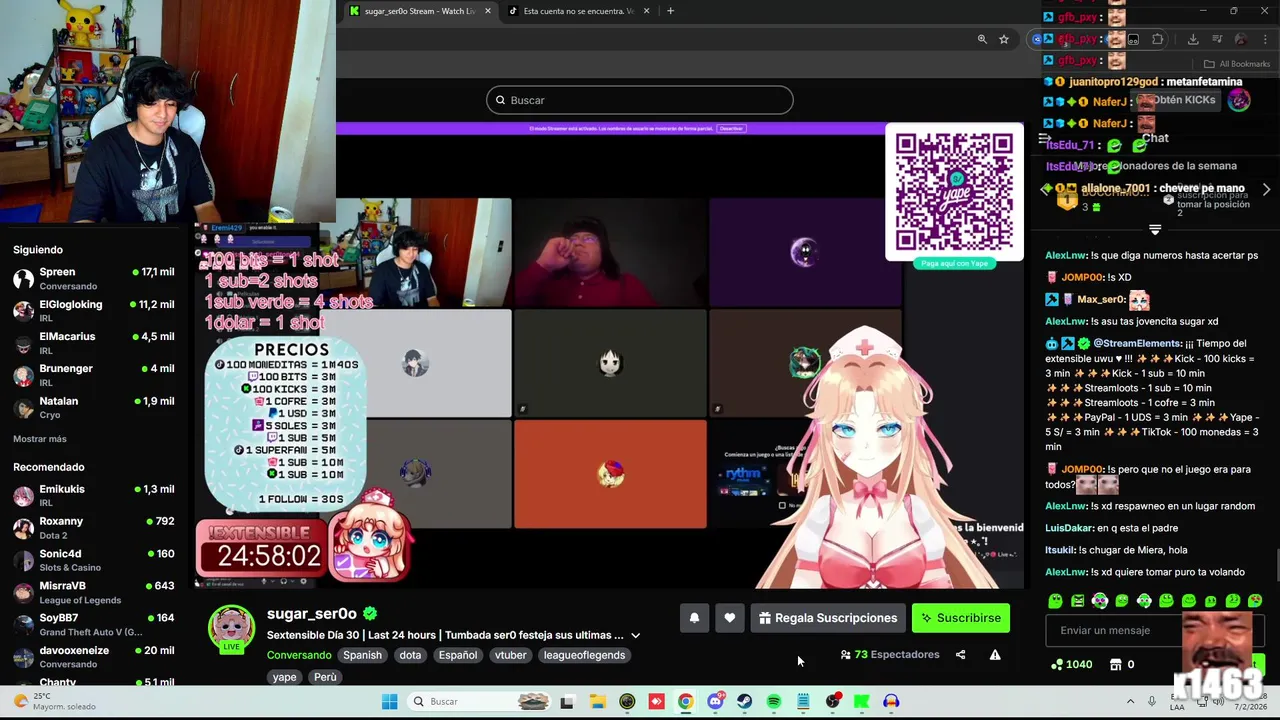Open recommended channel Roxanny
The height and width of the screenshot is (720, 1280).
(x=93, y=527)
